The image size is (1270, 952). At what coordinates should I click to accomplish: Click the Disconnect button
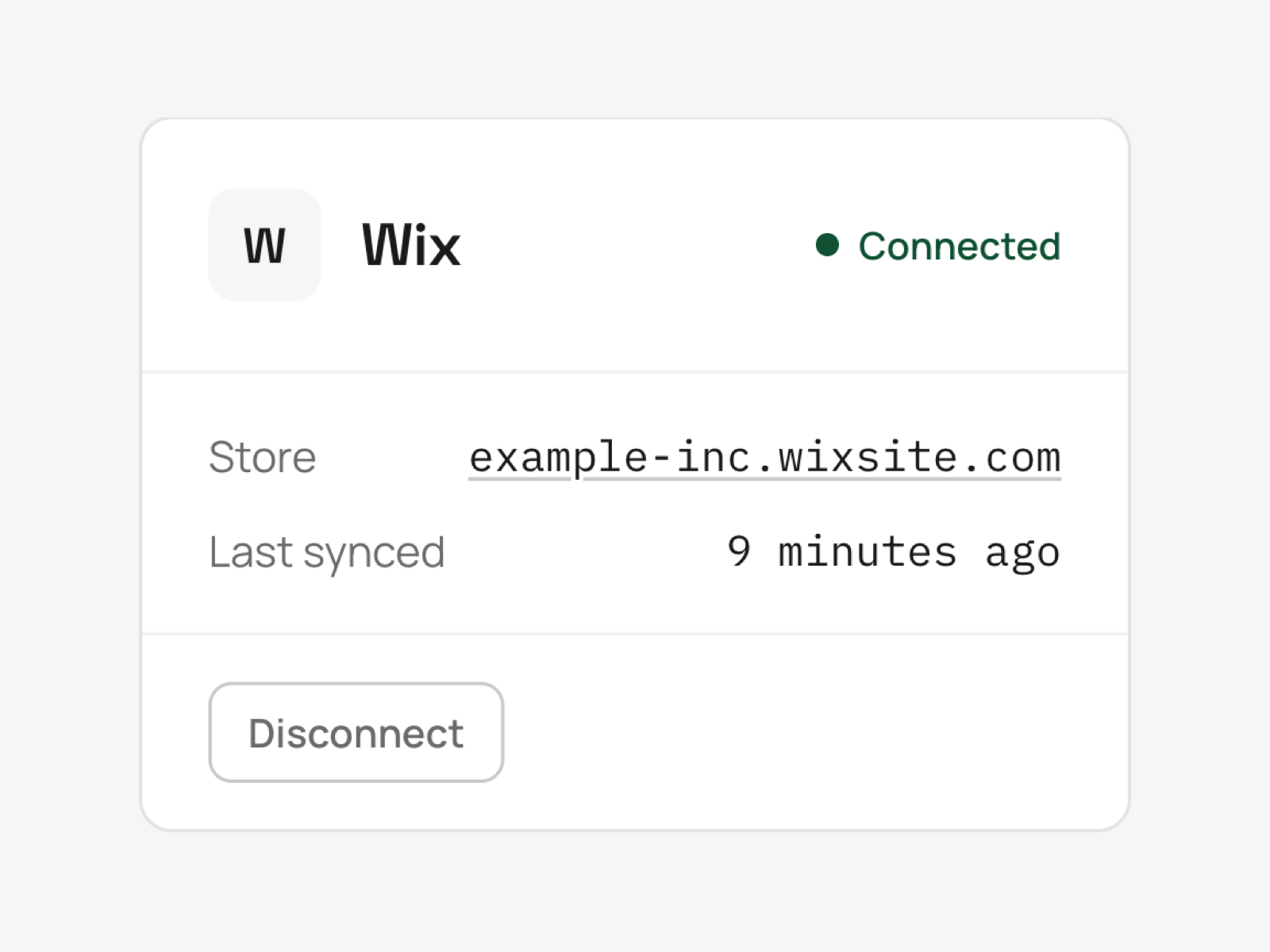(356, 732)
